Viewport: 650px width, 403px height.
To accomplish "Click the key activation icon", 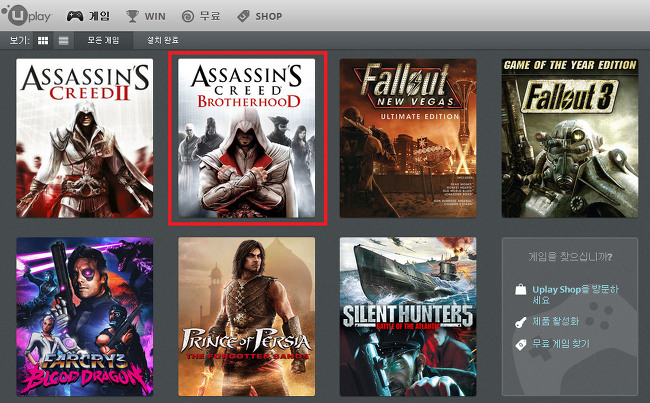I will [521, 322].
